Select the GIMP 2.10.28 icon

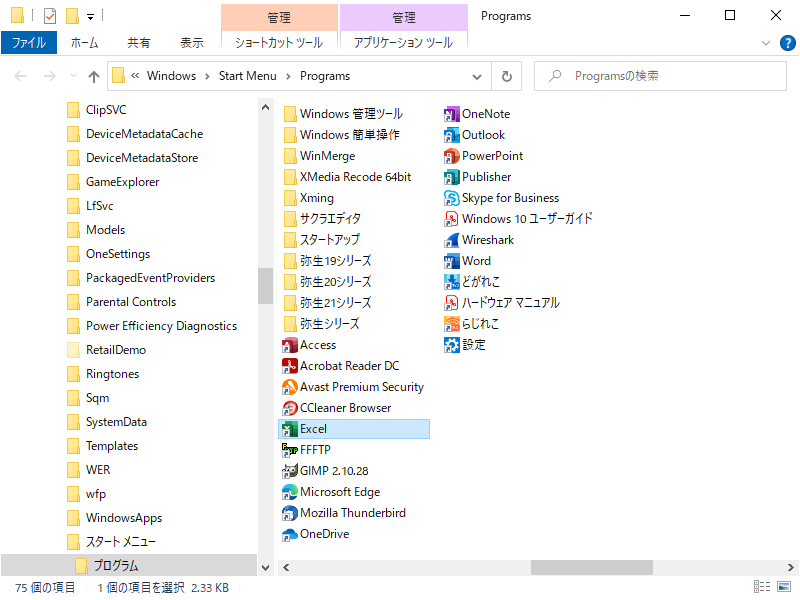(290, 471)
